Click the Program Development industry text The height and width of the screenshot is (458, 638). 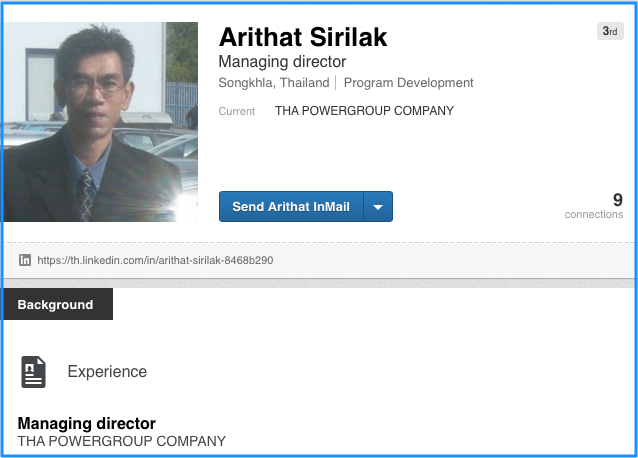click(408, 83)
